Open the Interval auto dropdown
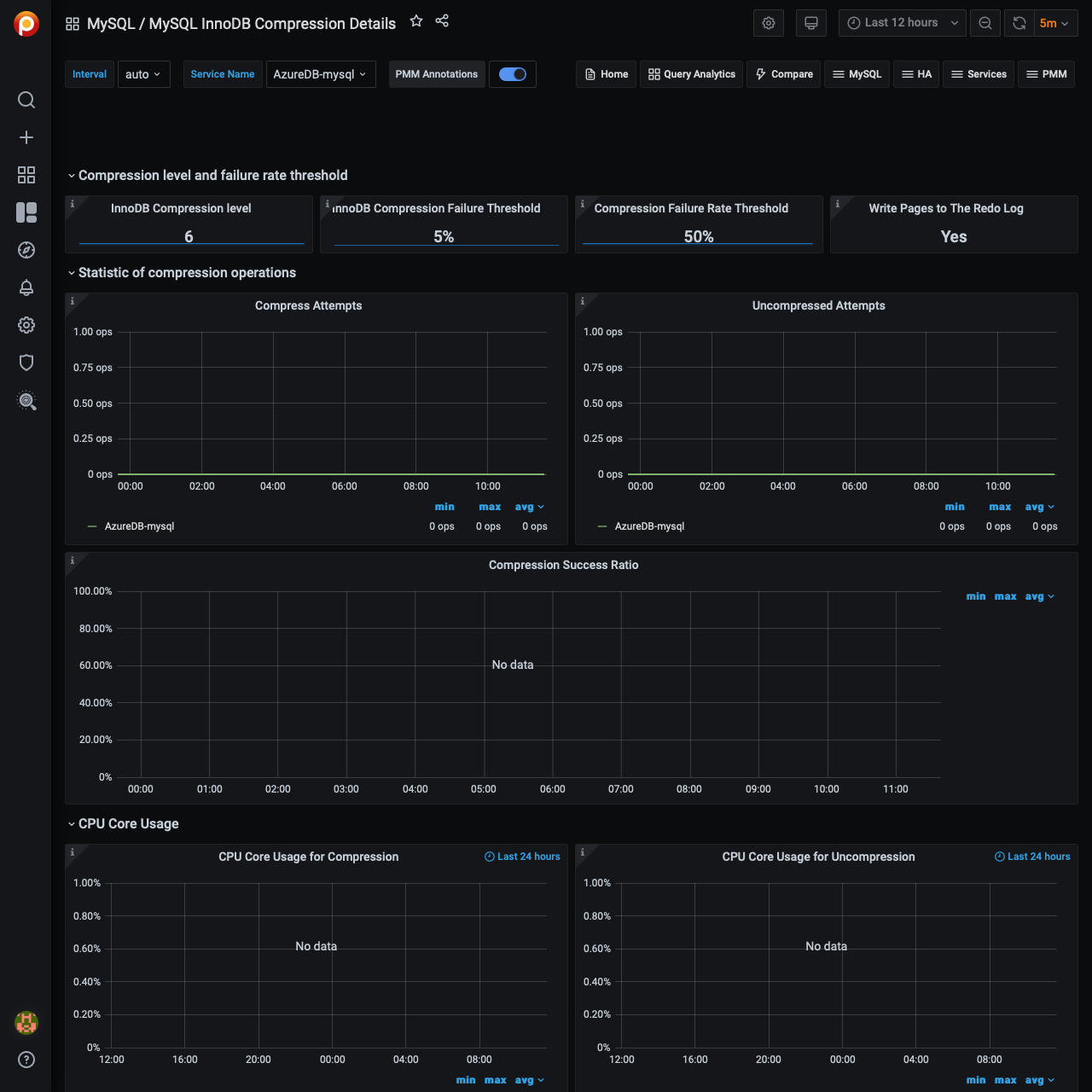This screenshot has width=1092, height=1092. click(x=143, y=74)
